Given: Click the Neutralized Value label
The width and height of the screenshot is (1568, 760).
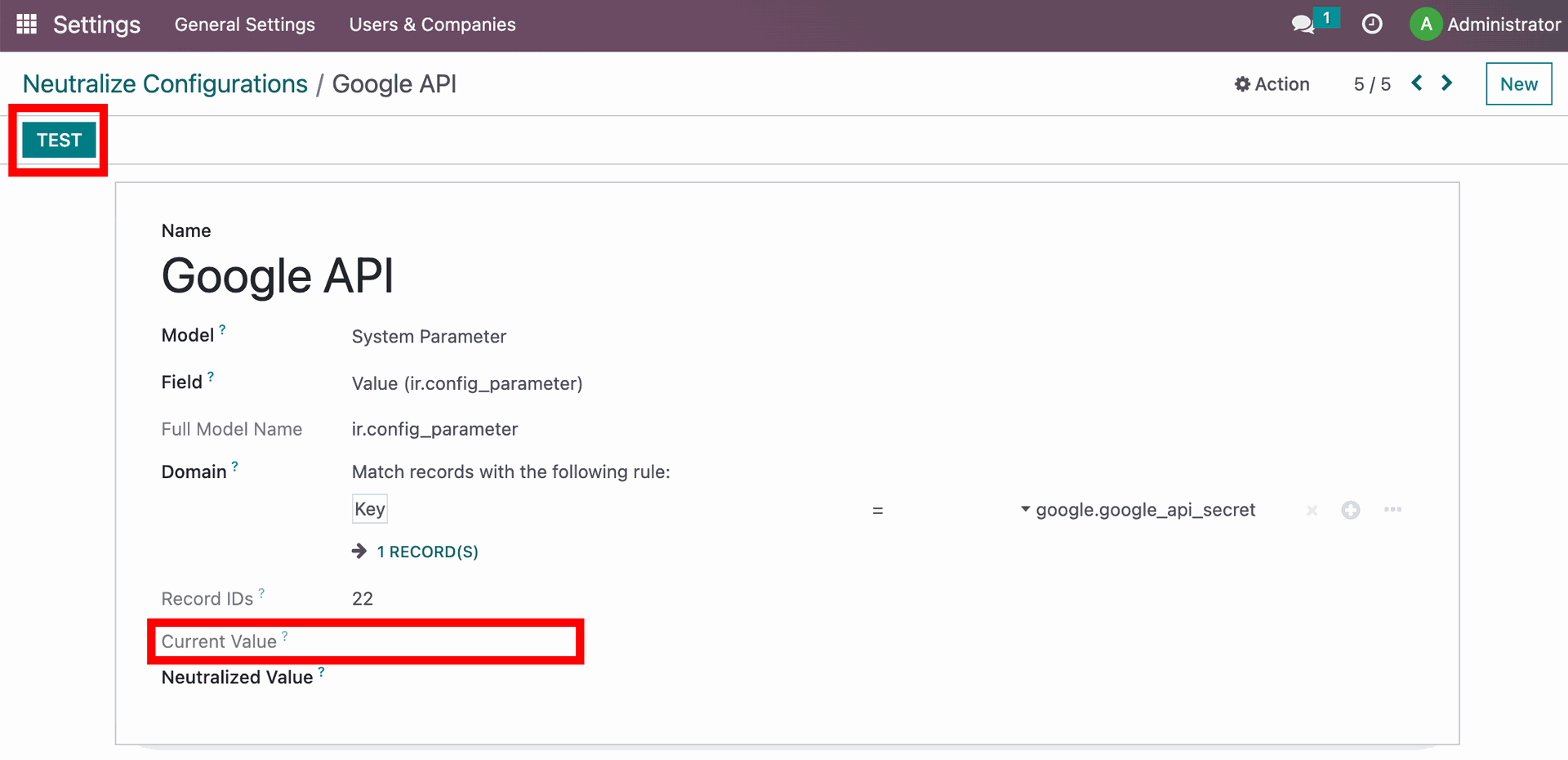Looking at the screenshot, I should pyautogui.click(x=237, y=677).
